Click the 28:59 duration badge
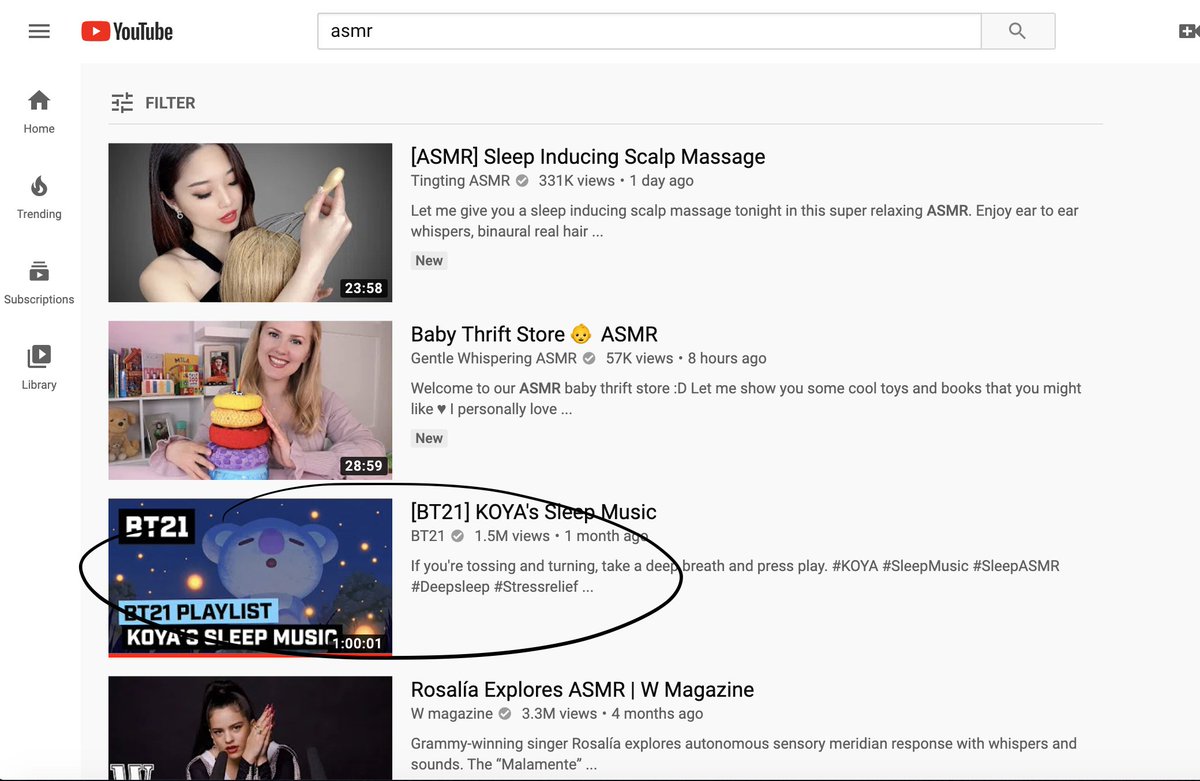Viewport: 1200px width, 781px height. click(364, 465)
